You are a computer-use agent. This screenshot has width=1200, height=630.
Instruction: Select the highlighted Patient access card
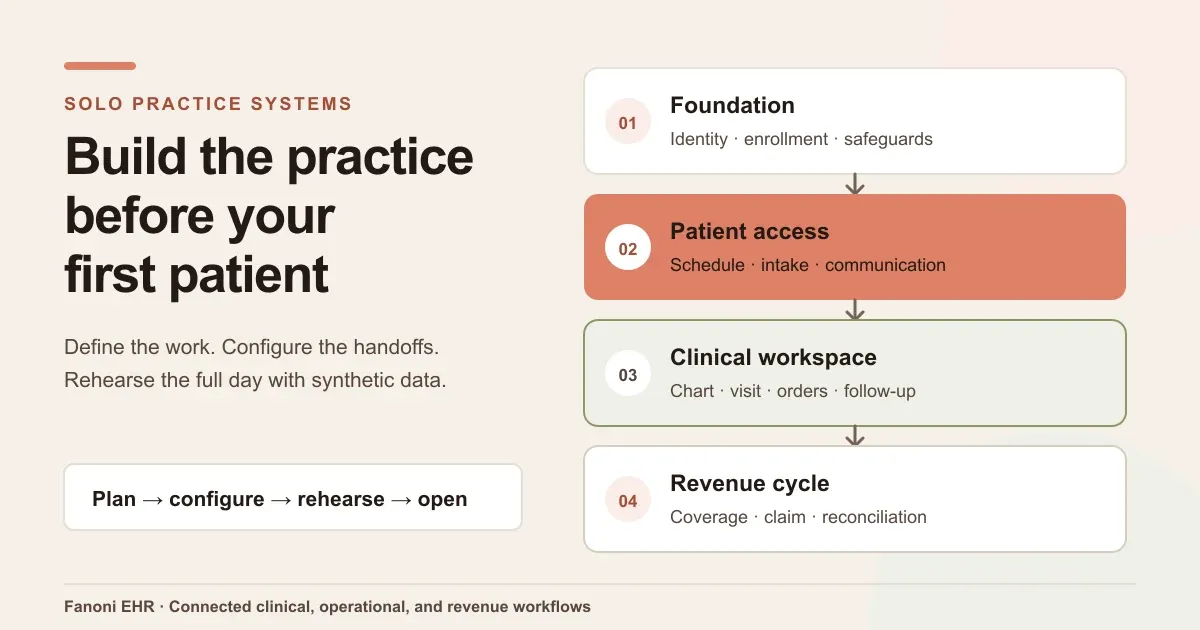[855, 247]
